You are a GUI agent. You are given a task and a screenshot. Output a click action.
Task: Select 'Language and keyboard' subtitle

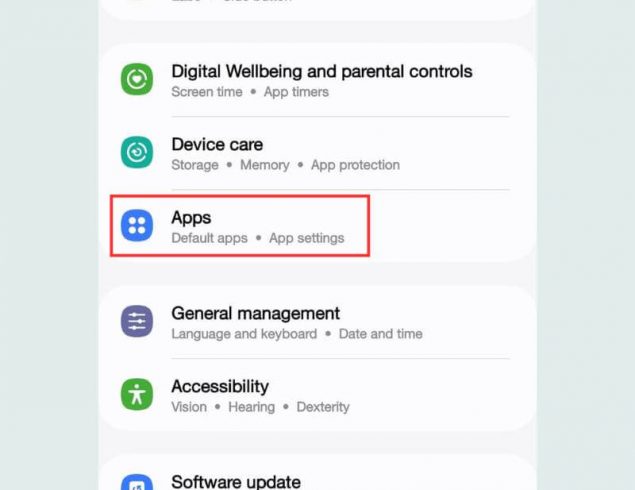[244, 334]
